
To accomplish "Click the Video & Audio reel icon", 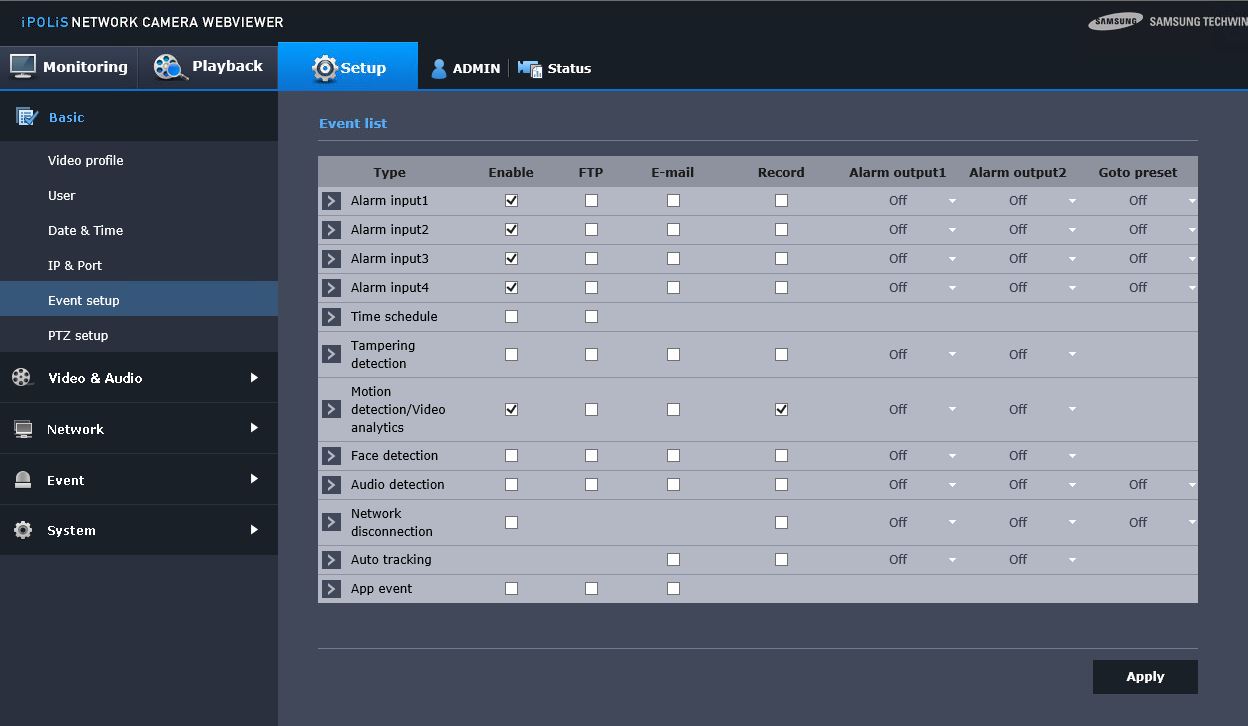I will [x=22, y=378].
